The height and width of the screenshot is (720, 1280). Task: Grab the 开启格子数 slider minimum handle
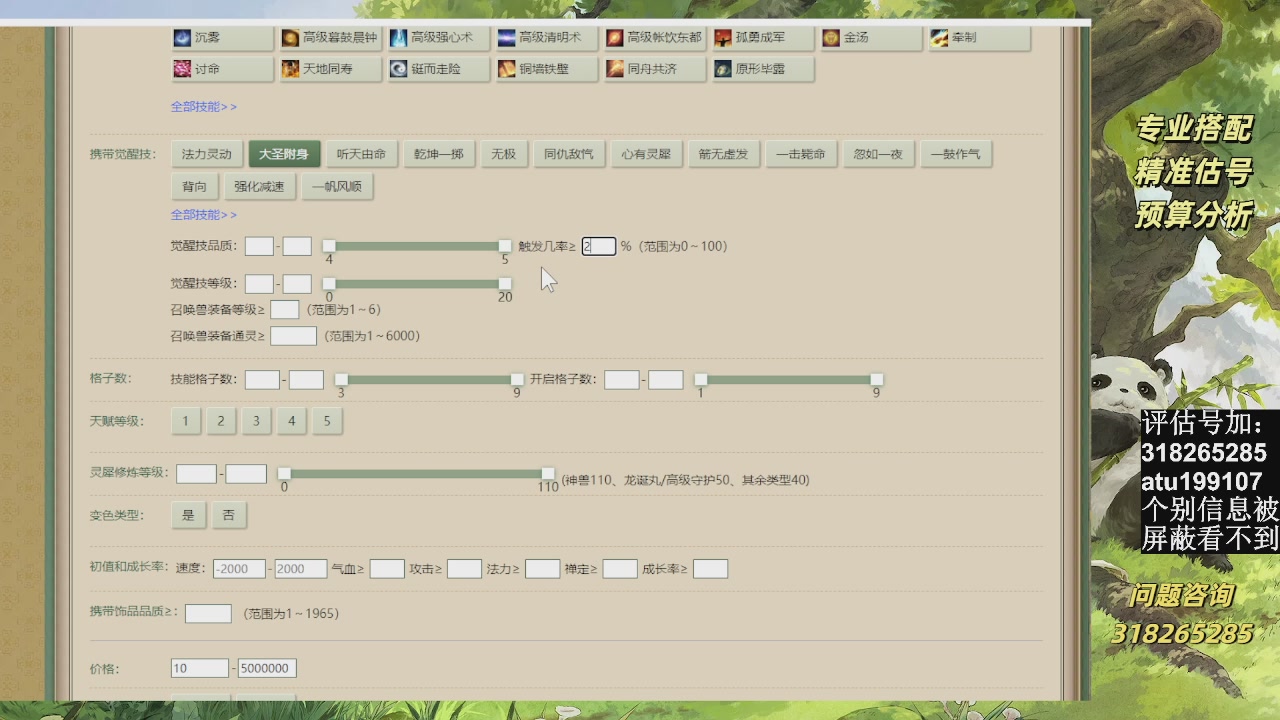701,379
